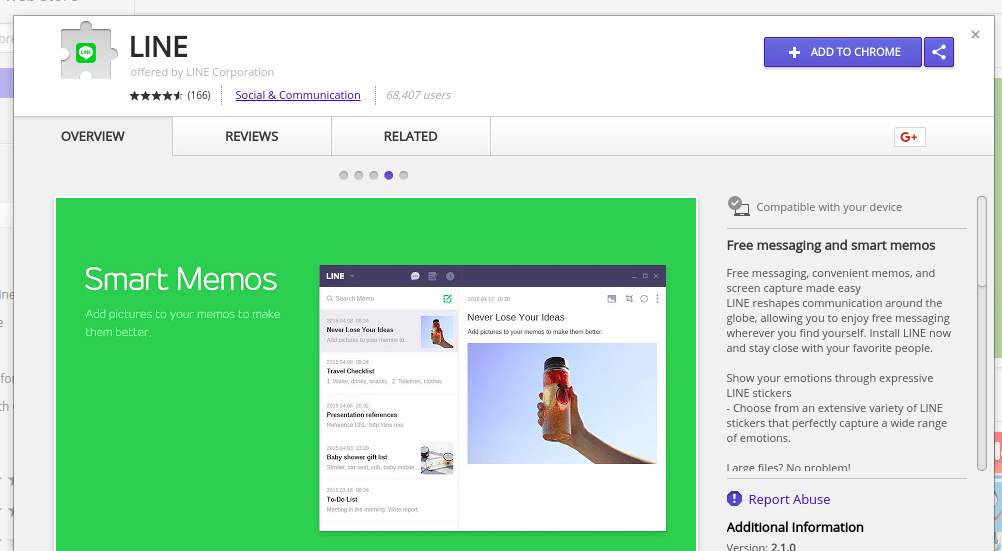Click the memo icon in LINE screenshot header
Image resolution: width=1002 pixels, height=551 pixels.
[433, 276]
